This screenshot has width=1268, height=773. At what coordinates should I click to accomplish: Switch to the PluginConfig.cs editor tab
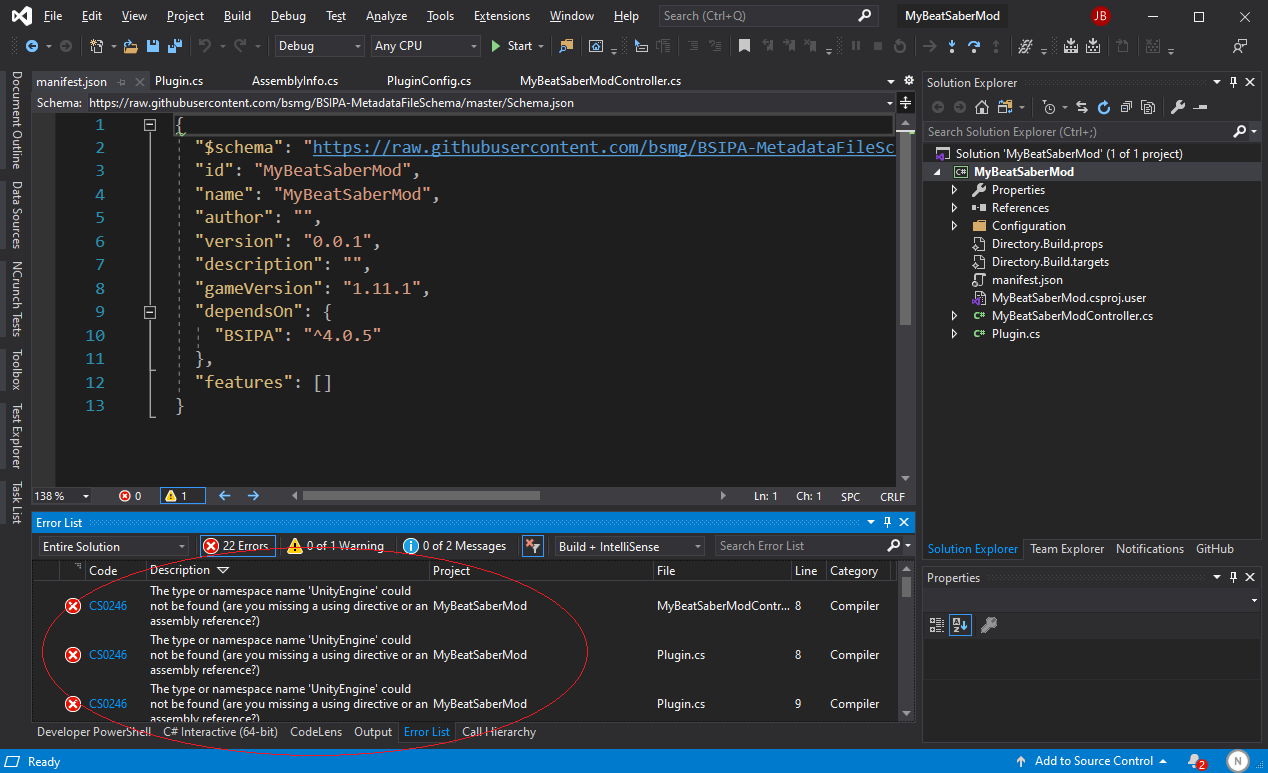[x=428, y=82]
